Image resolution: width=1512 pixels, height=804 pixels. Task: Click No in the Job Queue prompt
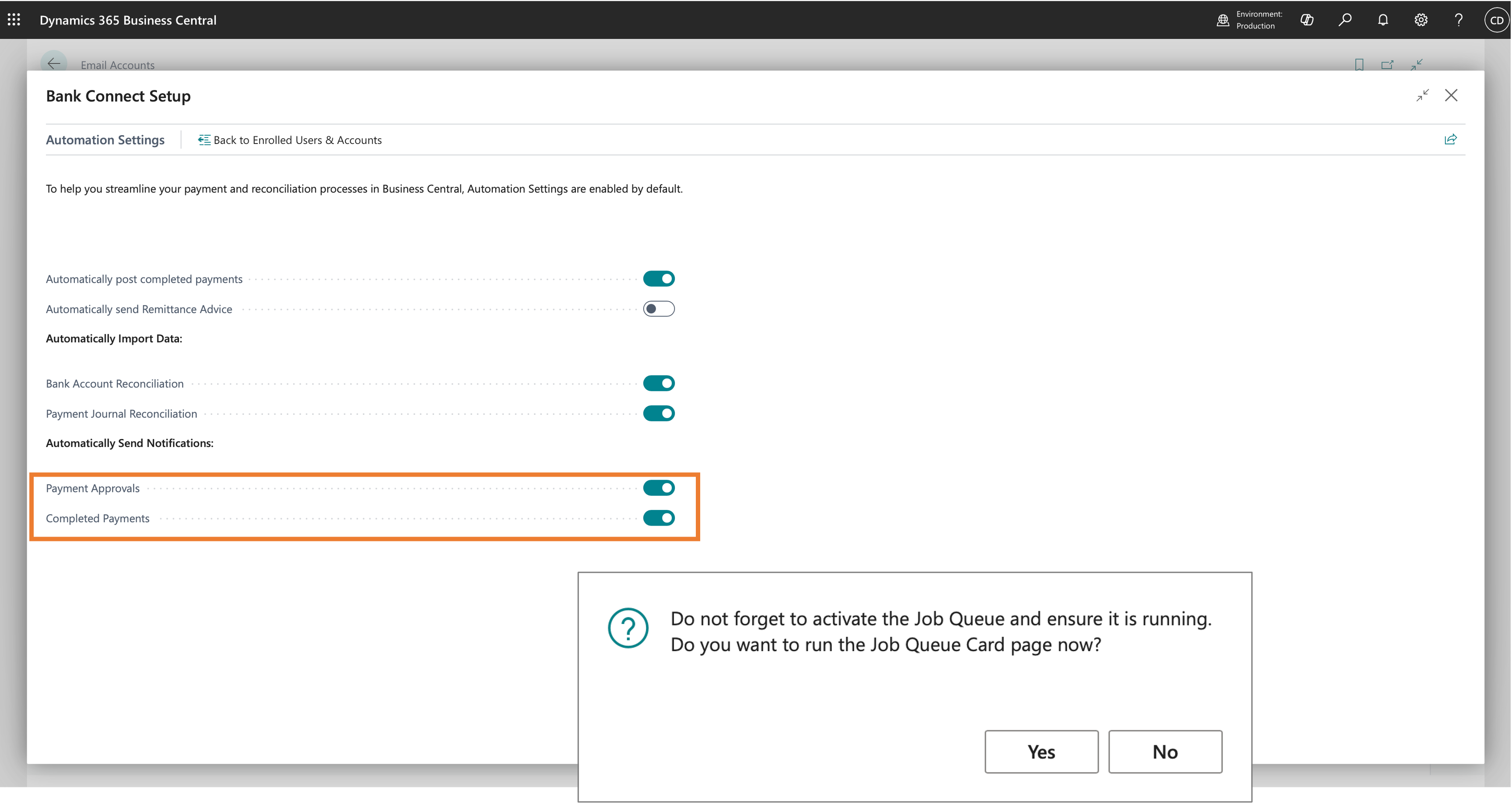[x=1165, y=752]
